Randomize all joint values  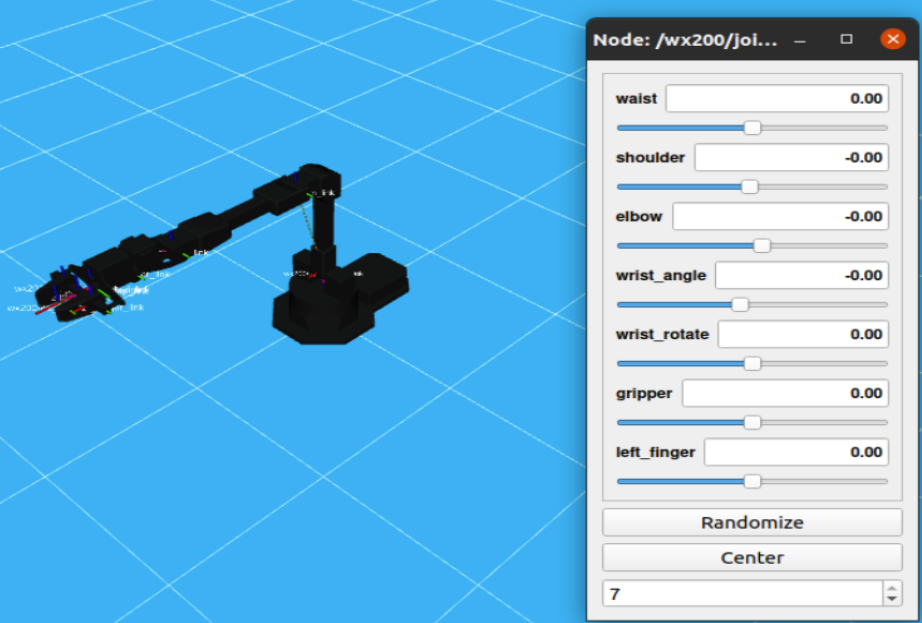[752, 522]
